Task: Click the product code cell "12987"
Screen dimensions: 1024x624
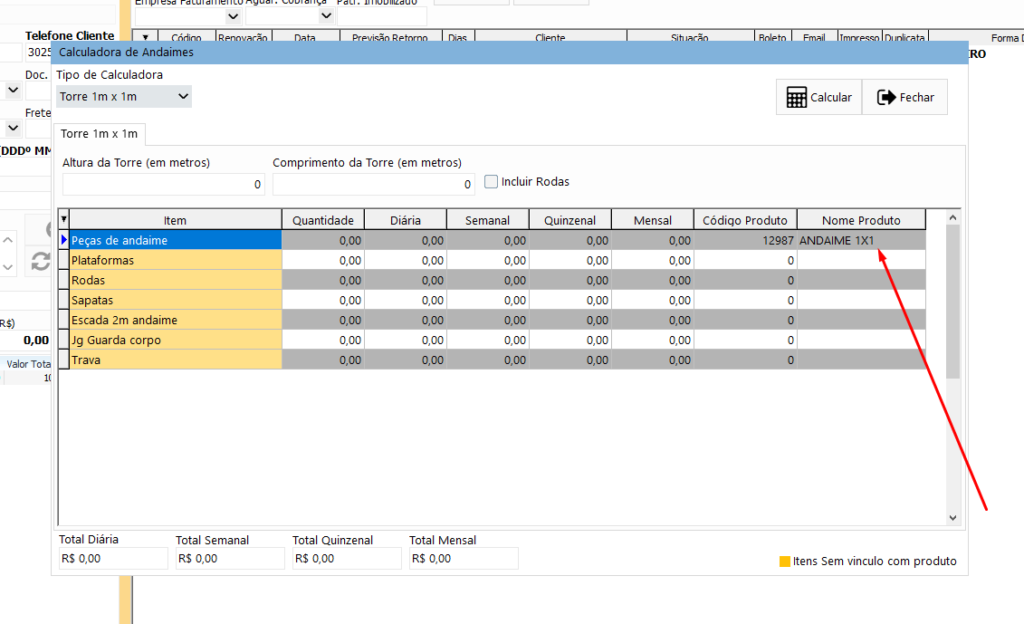Action: pyautogui.click(x=745, y=240)
